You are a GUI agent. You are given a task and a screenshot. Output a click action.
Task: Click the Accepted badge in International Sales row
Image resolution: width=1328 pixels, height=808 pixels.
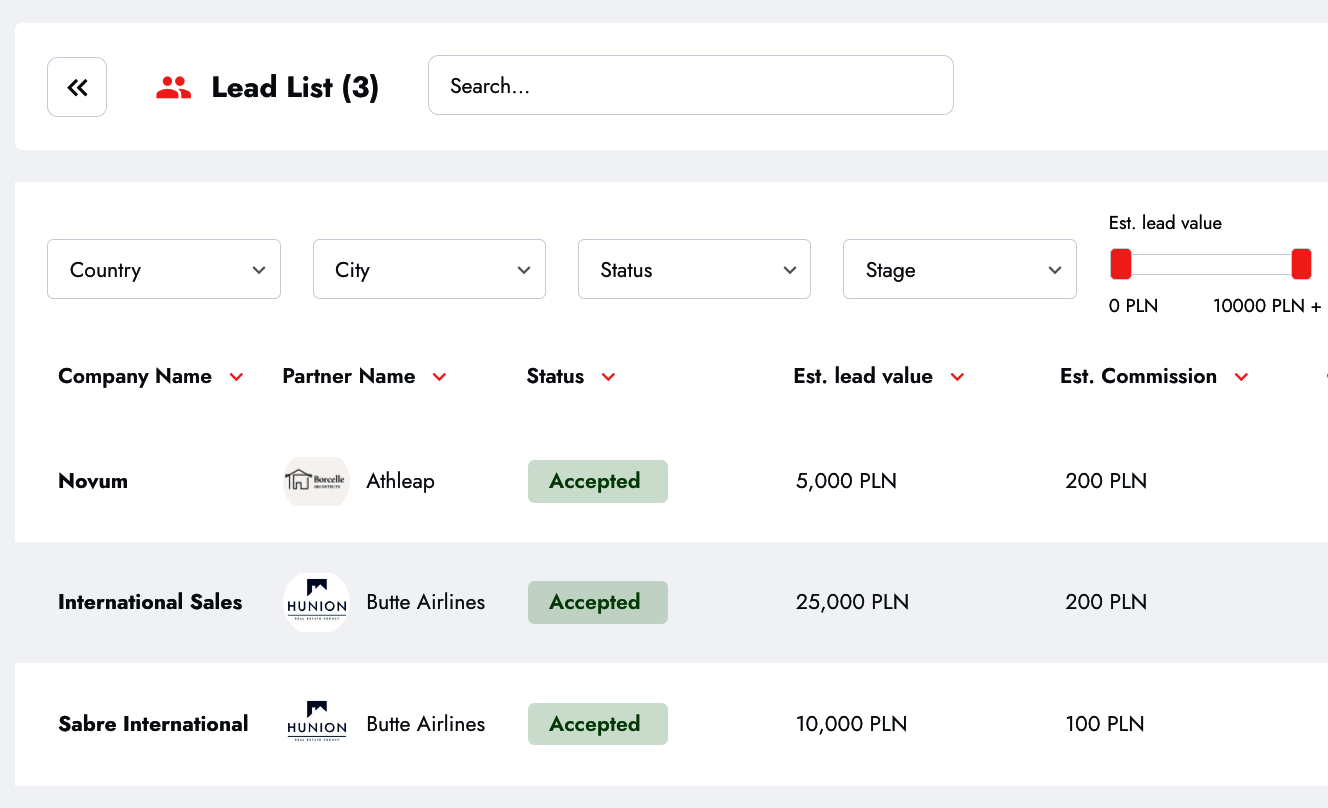(x=597, y=602)
